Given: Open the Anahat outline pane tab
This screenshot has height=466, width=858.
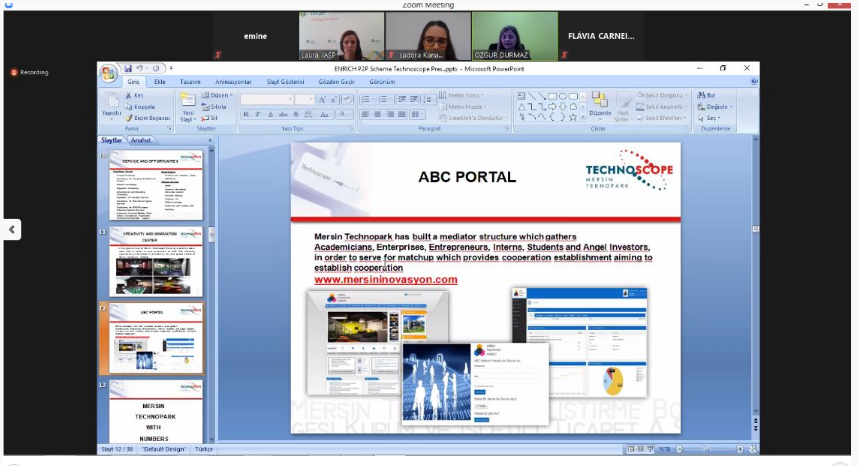Looking at the screenshot, I should pyautogui.click(x=141, y=140).
